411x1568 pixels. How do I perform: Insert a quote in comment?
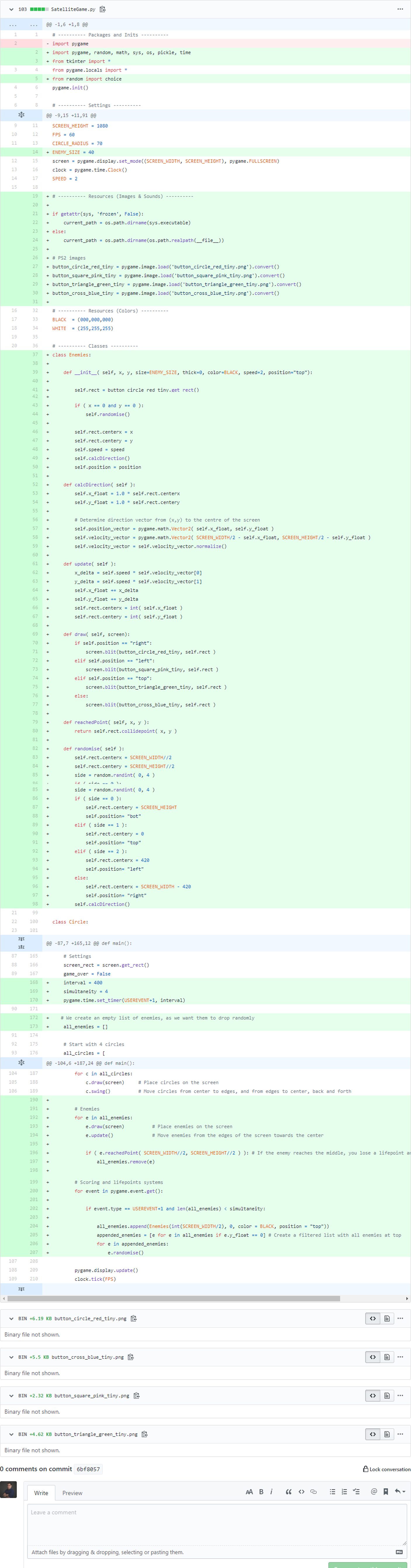[289, 1492]
